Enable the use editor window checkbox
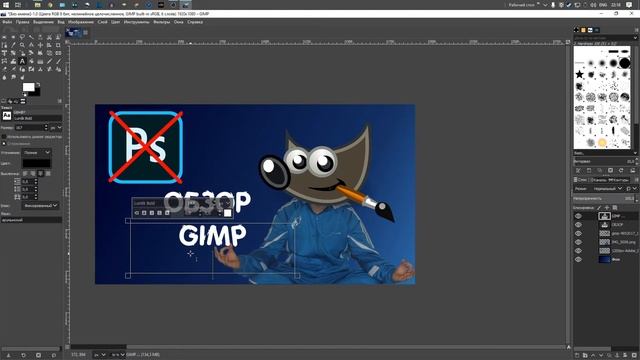Screen dimensions: 640x360 click(x=4, y=137)
